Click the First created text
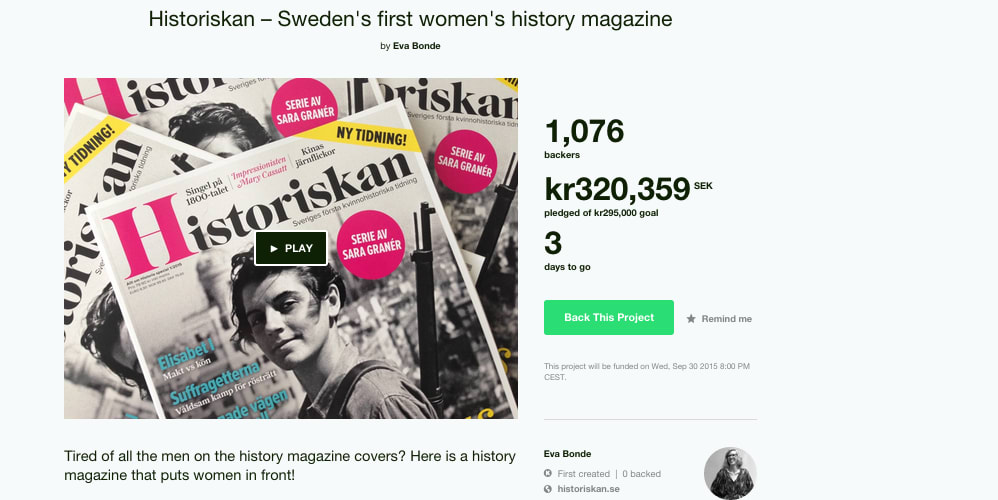 (583, 473)
